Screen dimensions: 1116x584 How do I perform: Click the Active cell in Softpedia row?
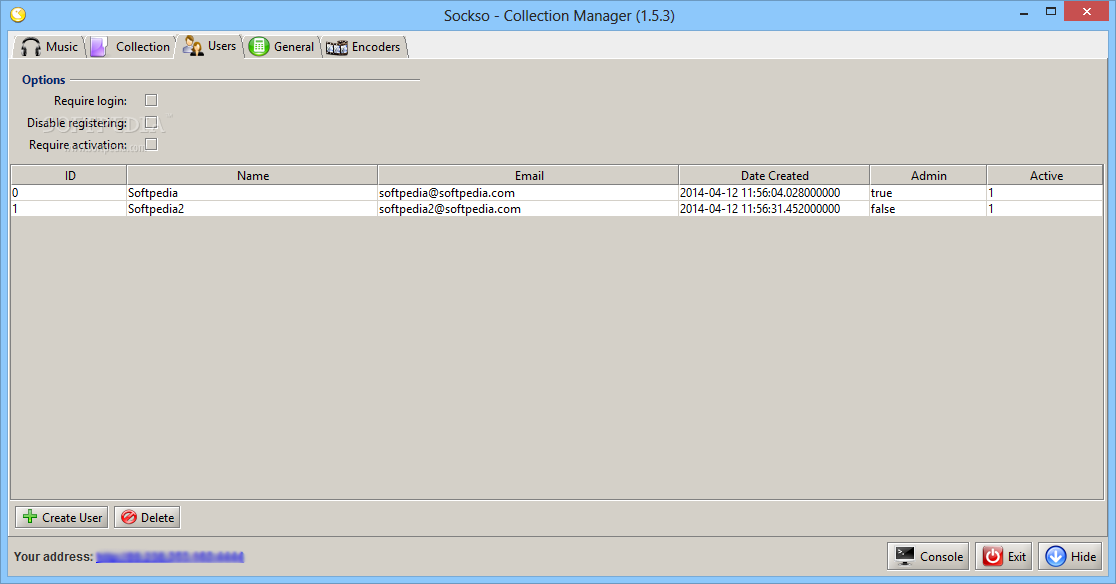click(x=1045, y=193)
